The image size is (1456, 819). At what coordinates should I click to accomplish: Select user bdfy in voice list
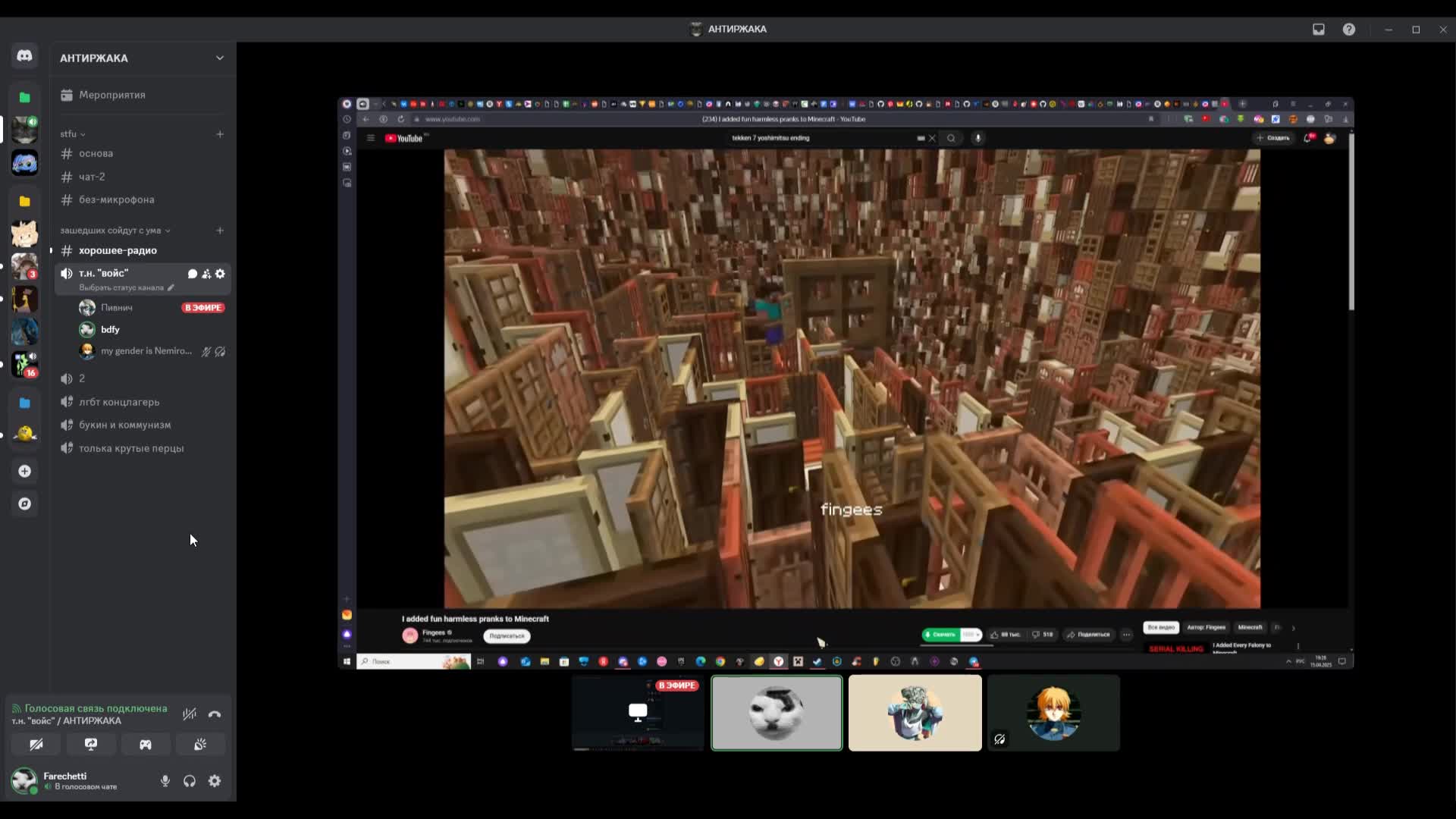pos(152,329)
